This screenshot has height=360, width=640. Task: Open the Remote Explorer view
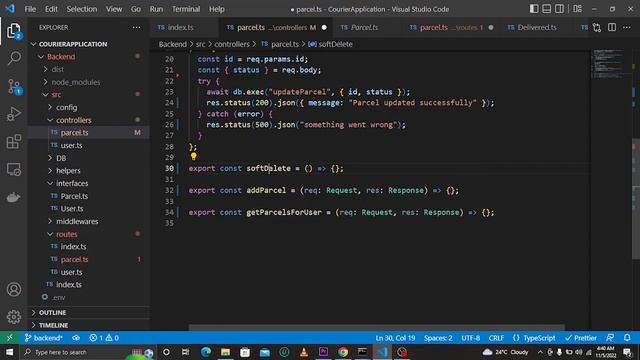(14, 169)
